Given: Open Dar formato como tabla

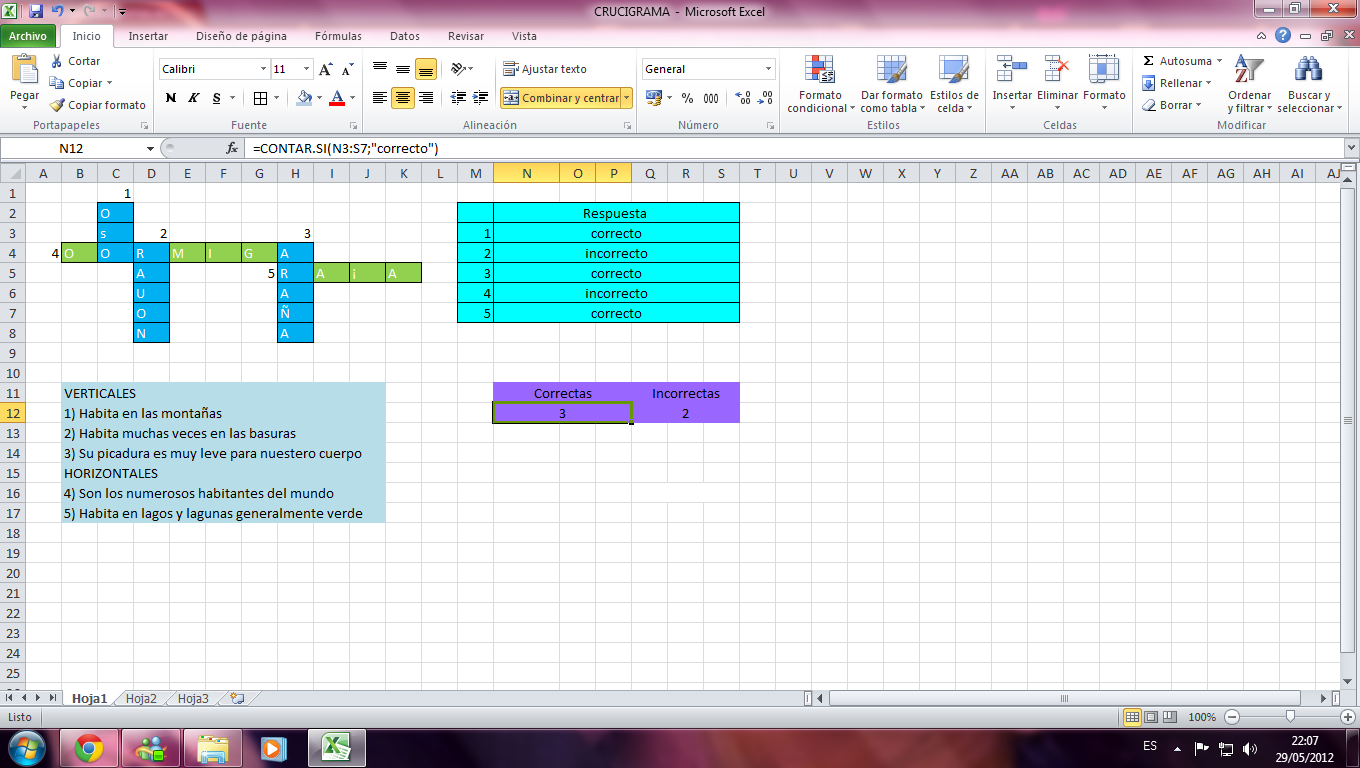Looking at the screenshot, I should click(891, 84).
